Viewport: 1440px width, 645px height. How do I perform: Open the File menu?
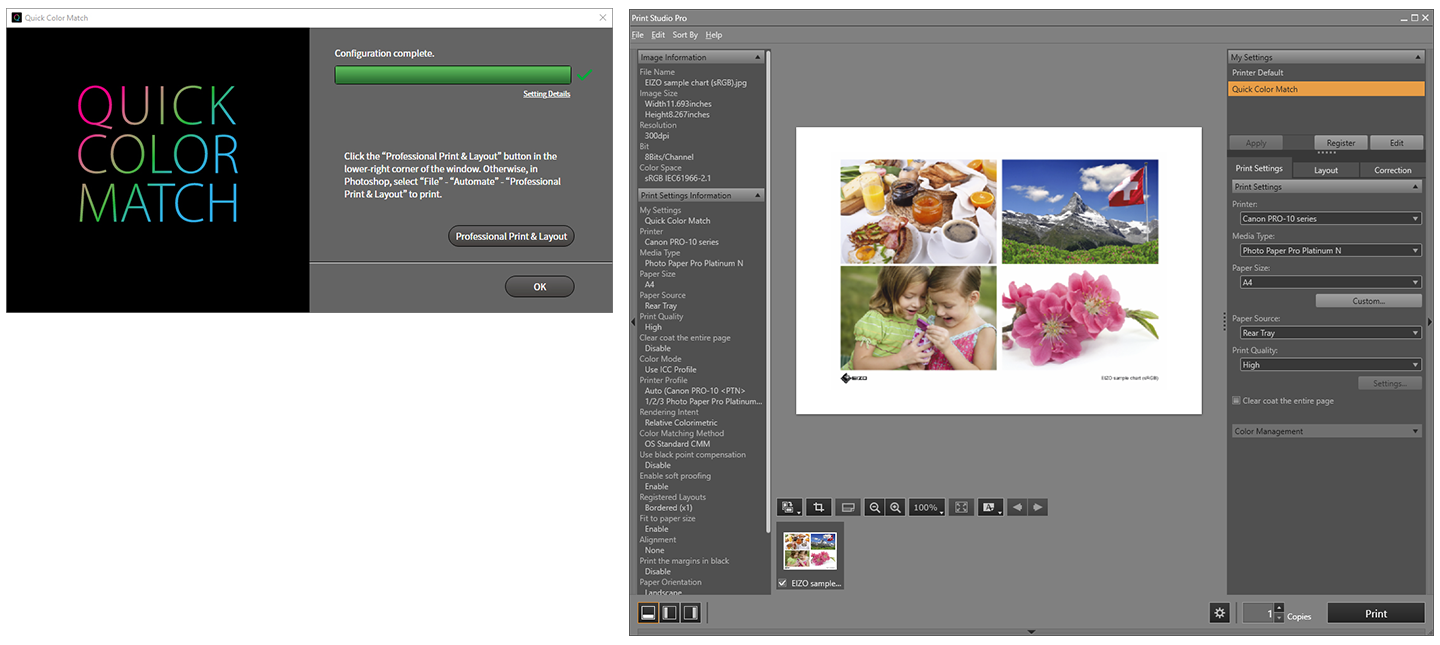point(637,35)
